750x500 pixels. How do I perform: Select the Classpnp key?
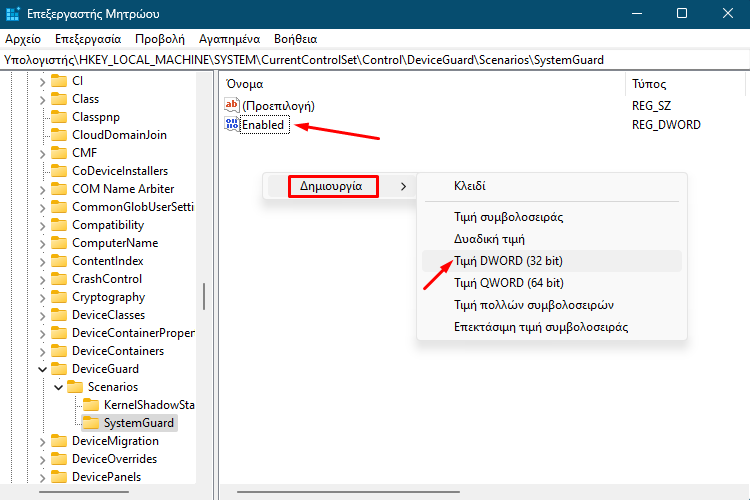pyautogui.click(x=96, y=117)
